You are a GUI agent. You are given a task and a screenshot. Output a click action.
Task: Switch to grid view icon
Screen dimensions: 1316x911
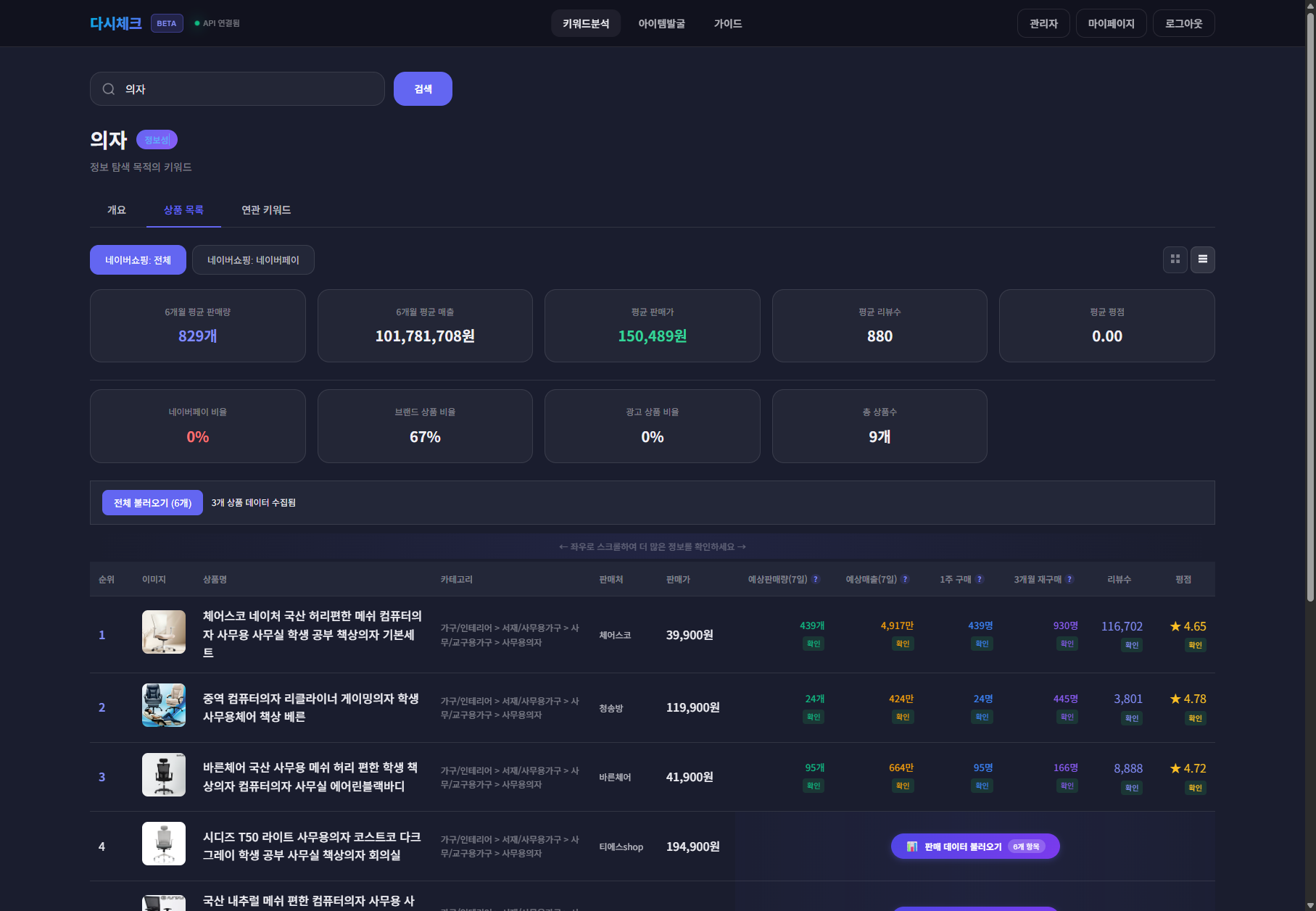(1175, 259)
